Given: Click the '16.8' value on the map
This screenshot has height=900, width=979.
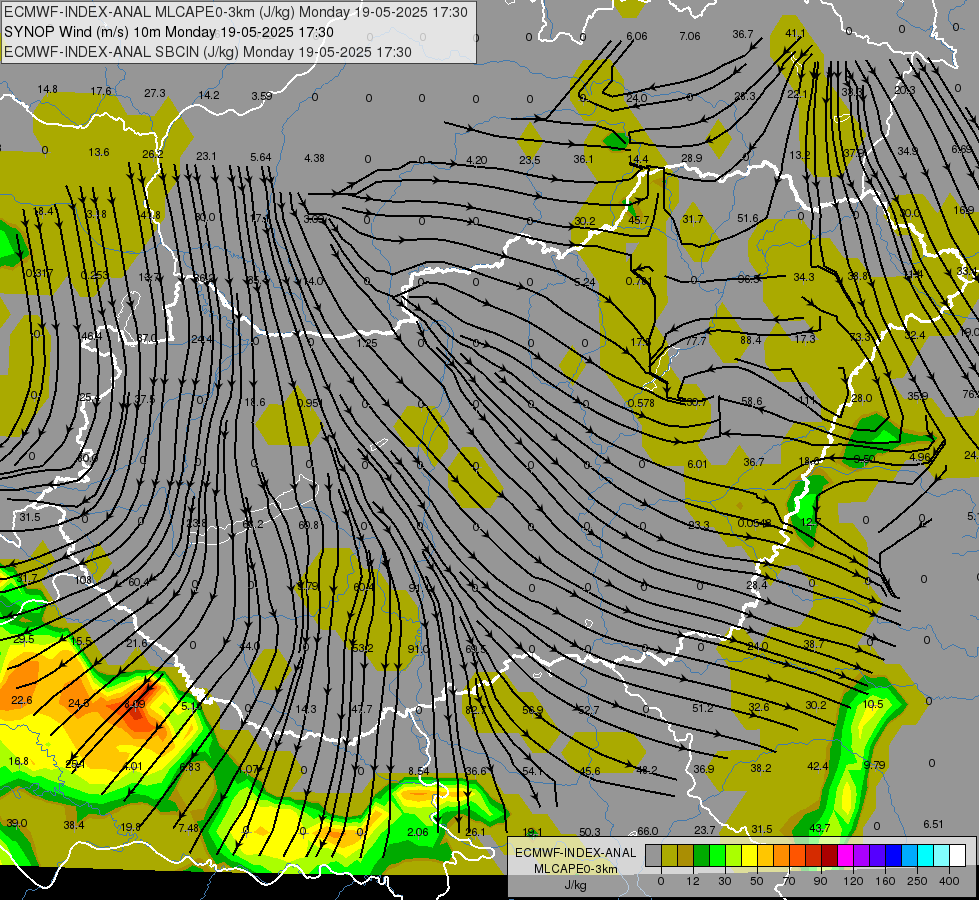Looking at the screenshot, I should pyautogui.click(x=19, y=761).
